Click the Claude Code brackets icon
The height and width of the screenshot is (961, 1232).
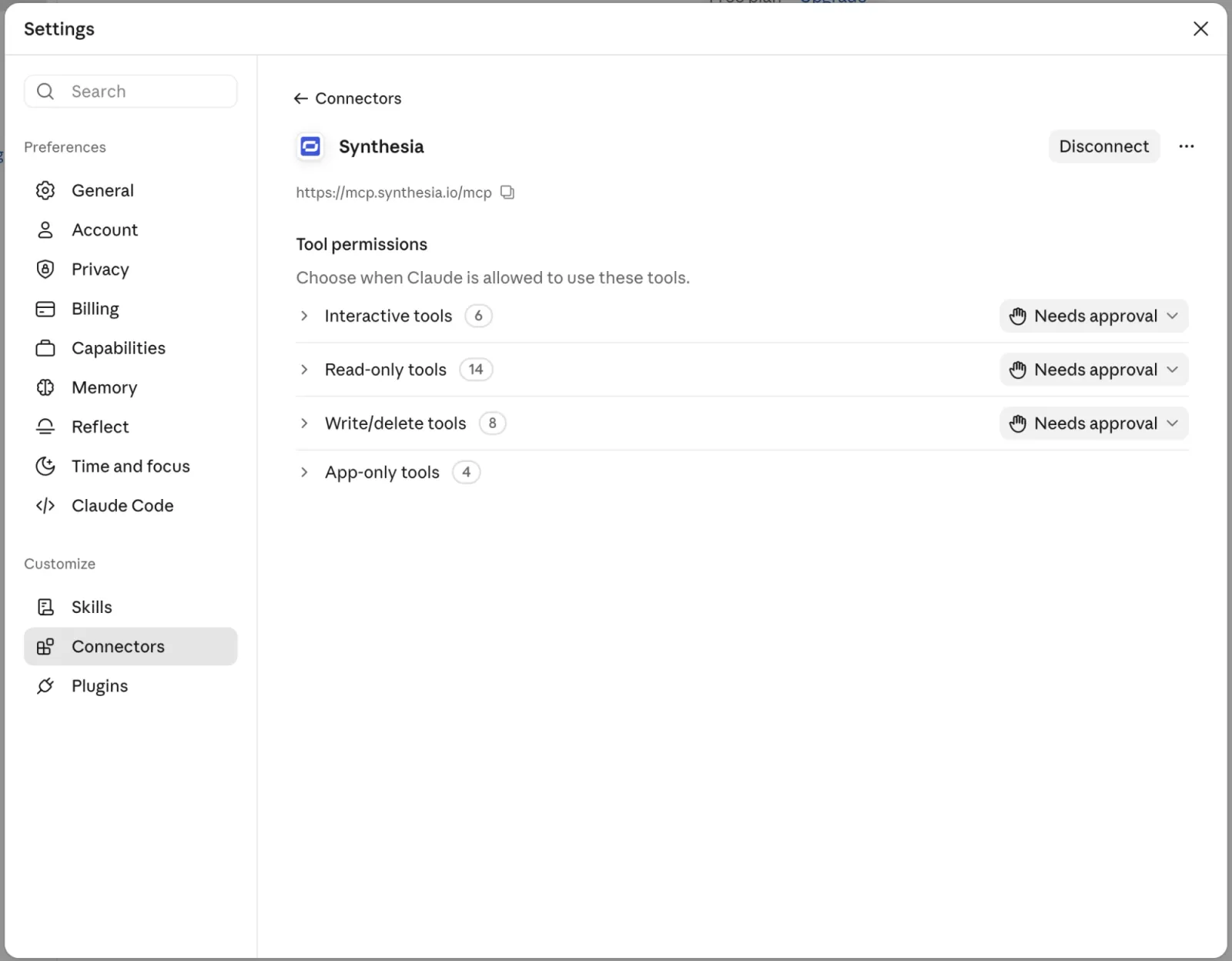click(45, 505)
